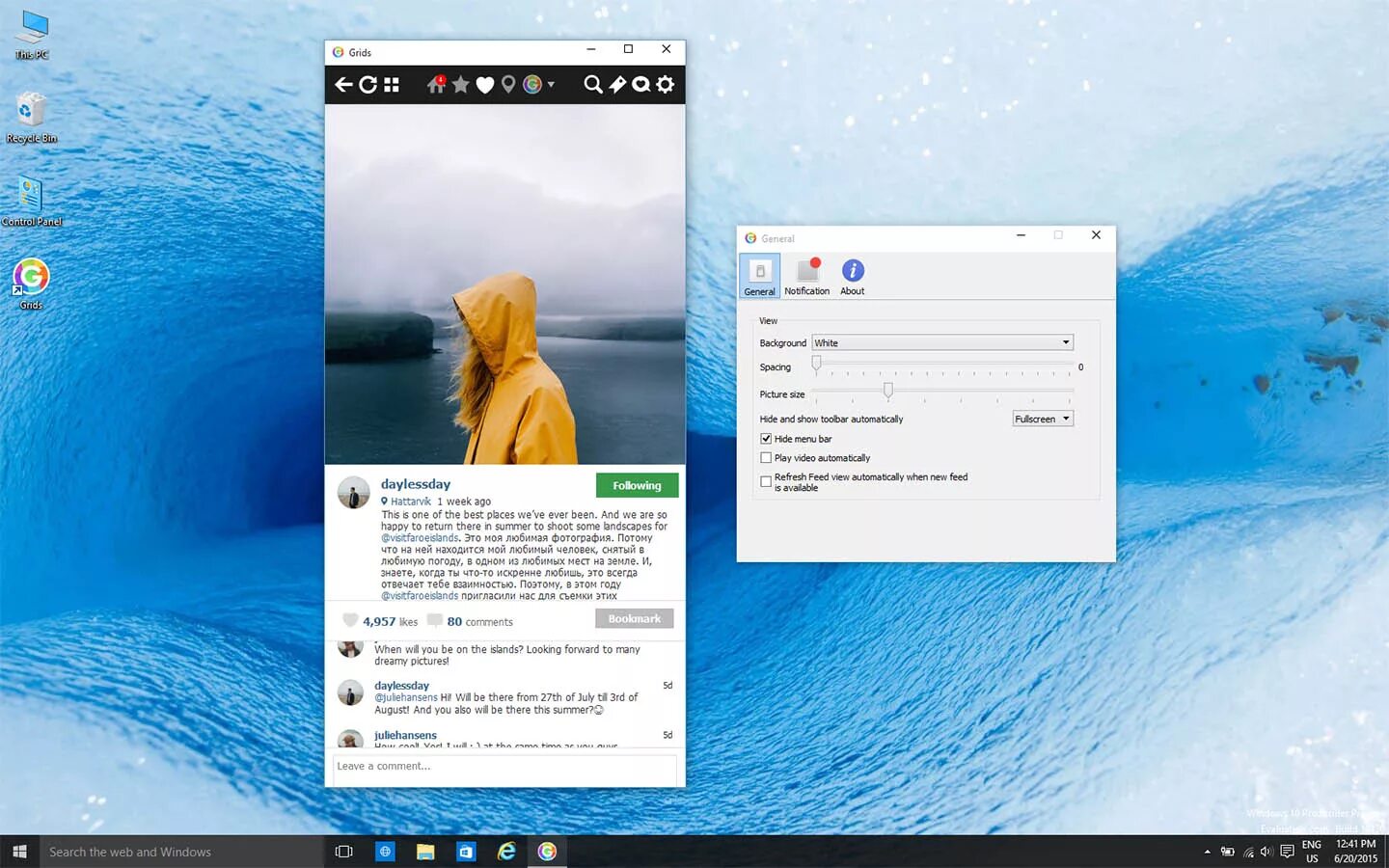This screenshot has height=868, width=1389.
Task: Refresh the Grids feed
Action: pos(368,85)
